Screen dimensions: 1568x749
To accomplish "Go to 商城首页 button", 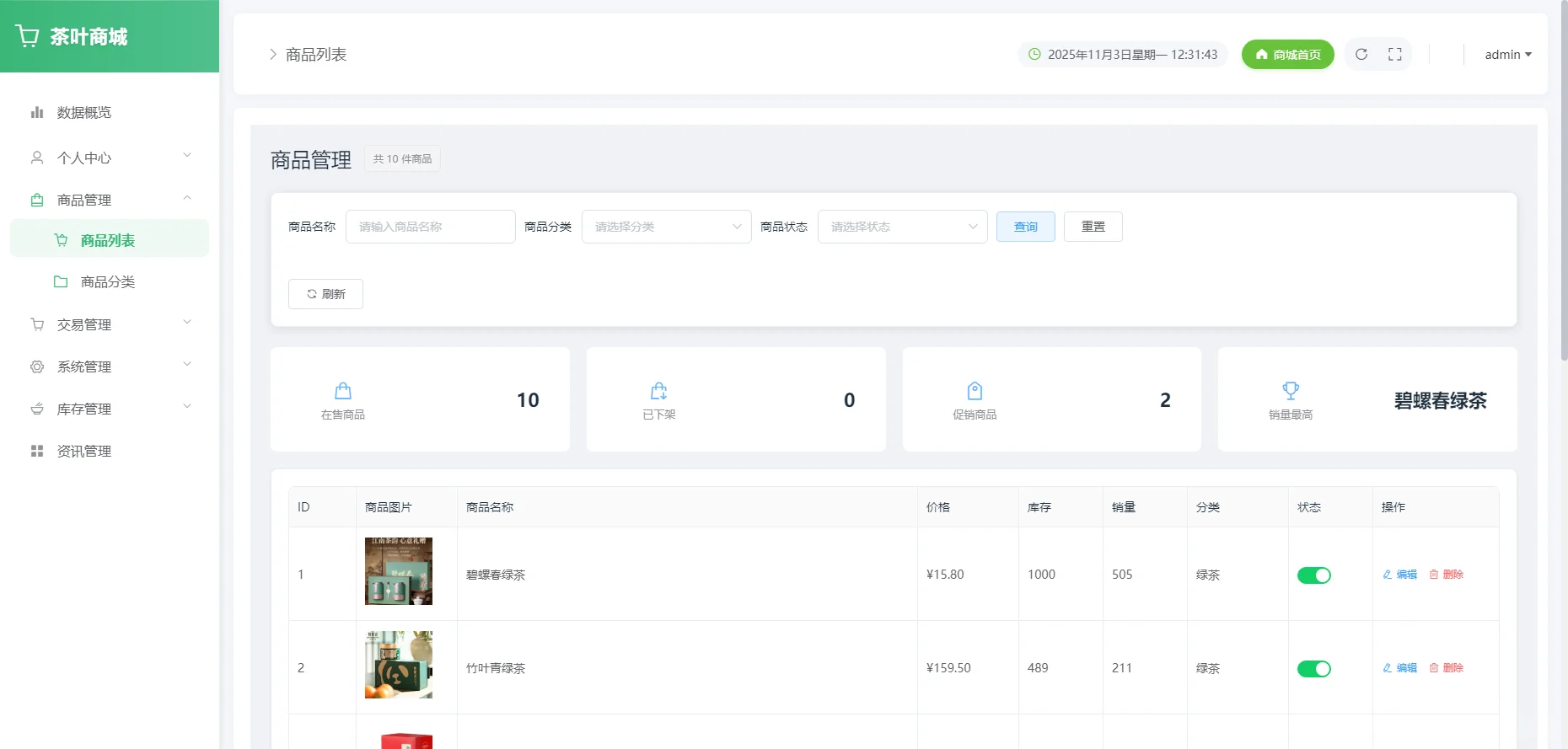I will coord(1287,54).
